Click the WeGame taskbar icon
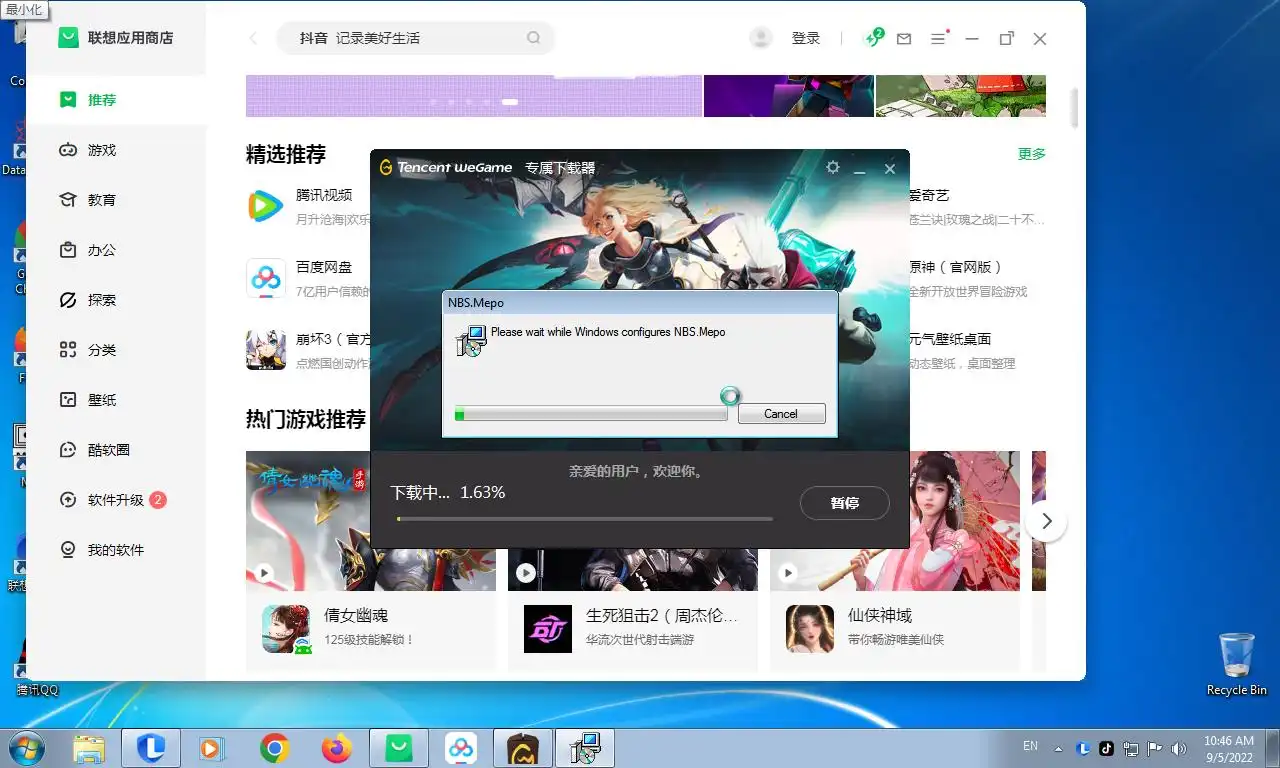 (x=523, y=748)
